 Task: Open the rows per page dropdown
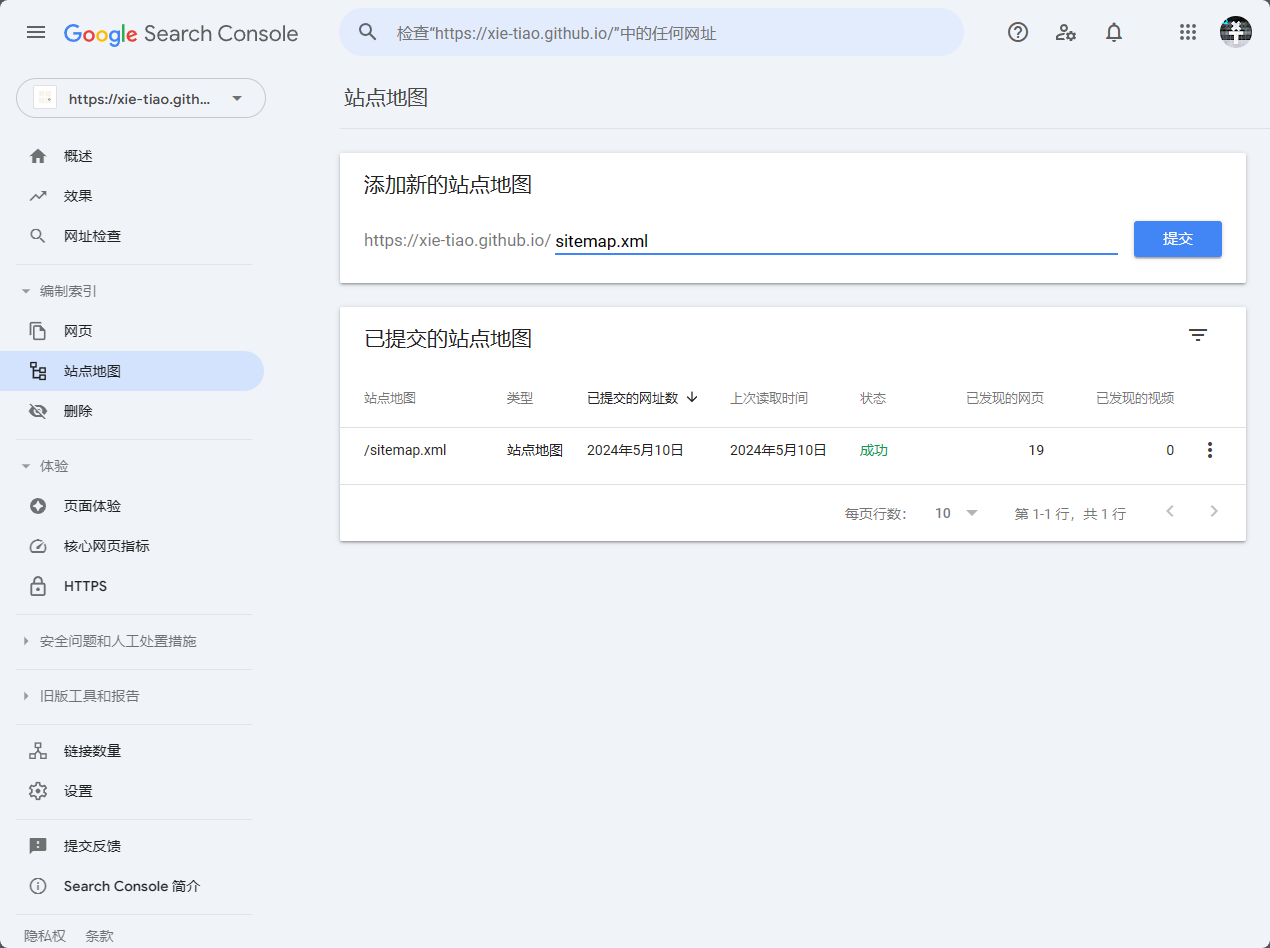956,513
